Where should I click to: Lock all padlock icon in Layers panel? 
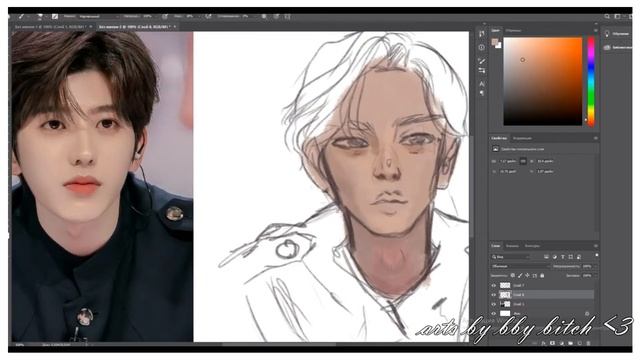coord(542,276)
